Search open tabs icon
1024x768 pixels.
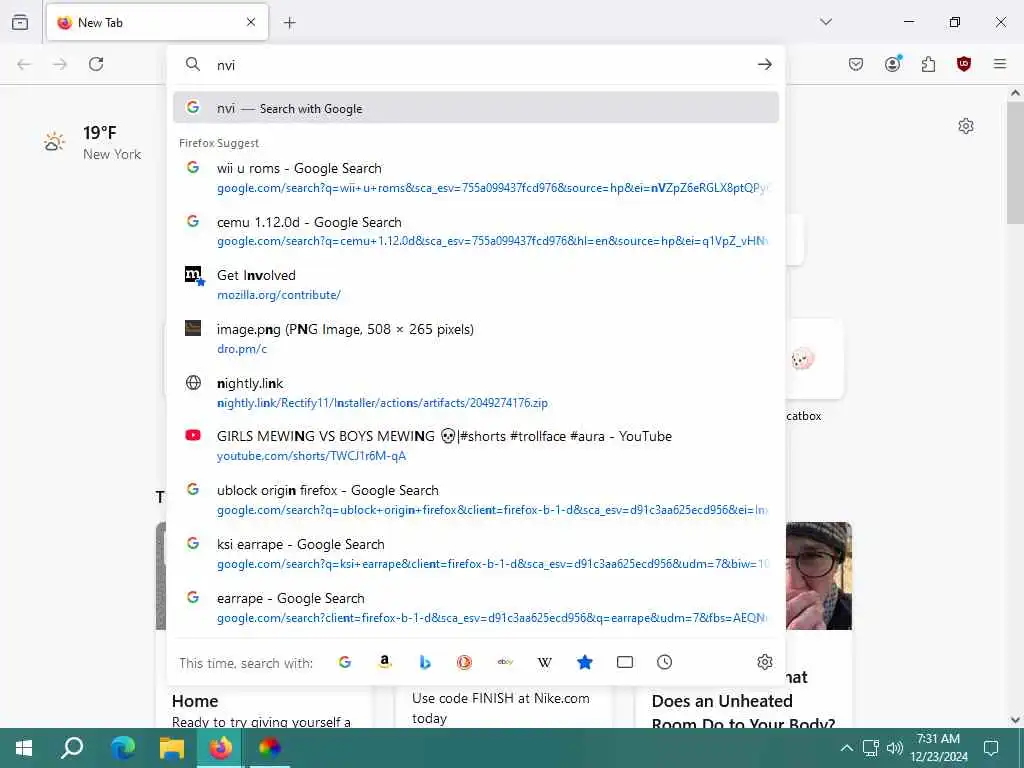click(625, 662)
